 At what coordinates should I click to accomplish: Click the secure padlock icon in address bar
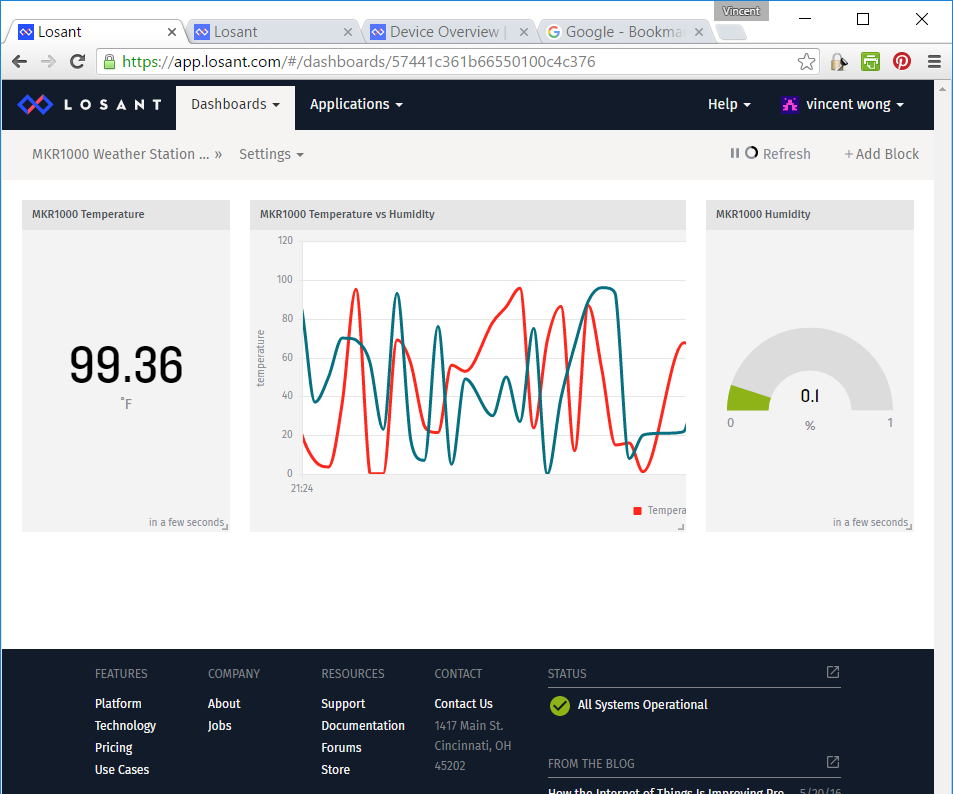[109, 61]
